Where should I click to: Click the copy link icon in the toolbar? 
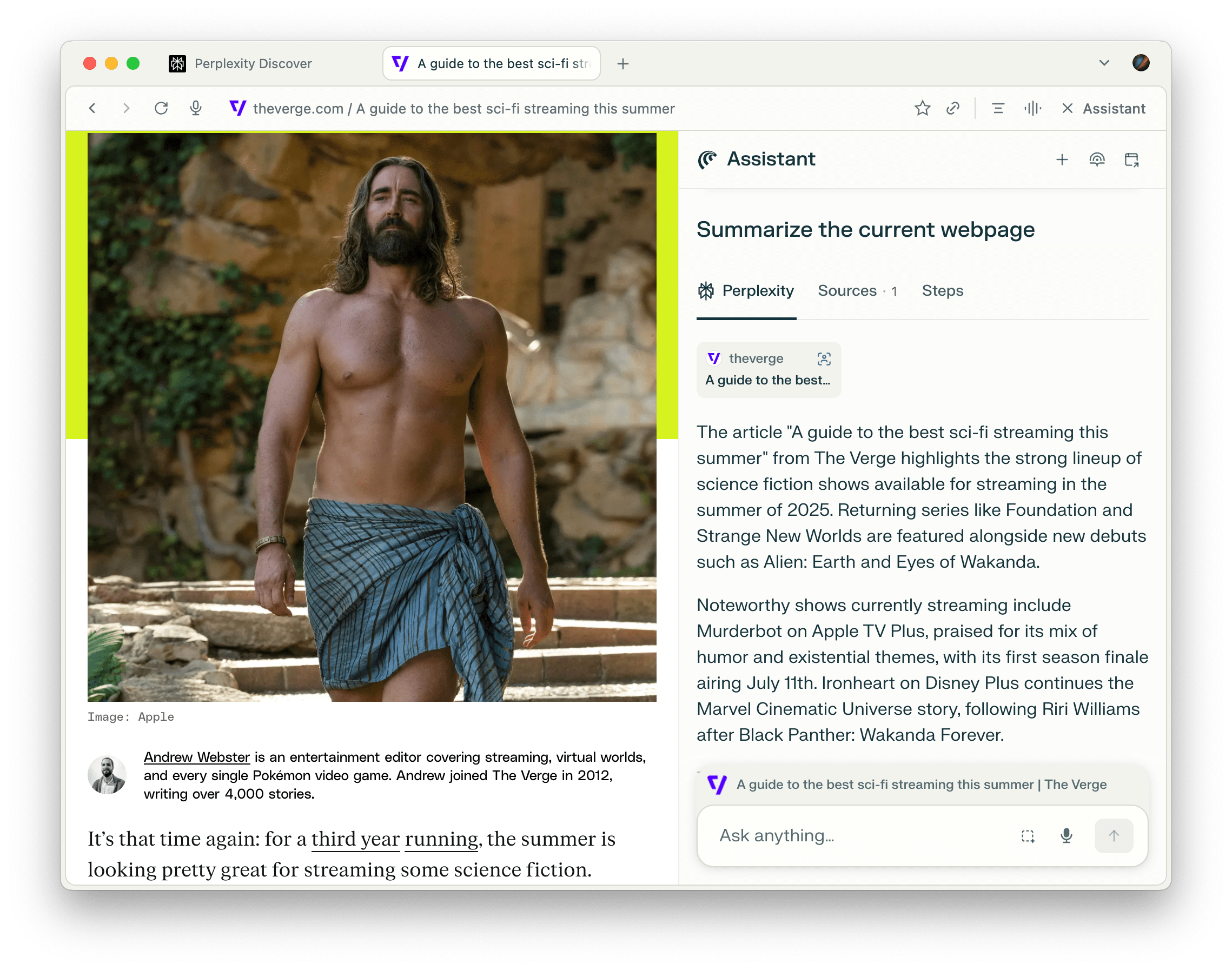point(953,108)
